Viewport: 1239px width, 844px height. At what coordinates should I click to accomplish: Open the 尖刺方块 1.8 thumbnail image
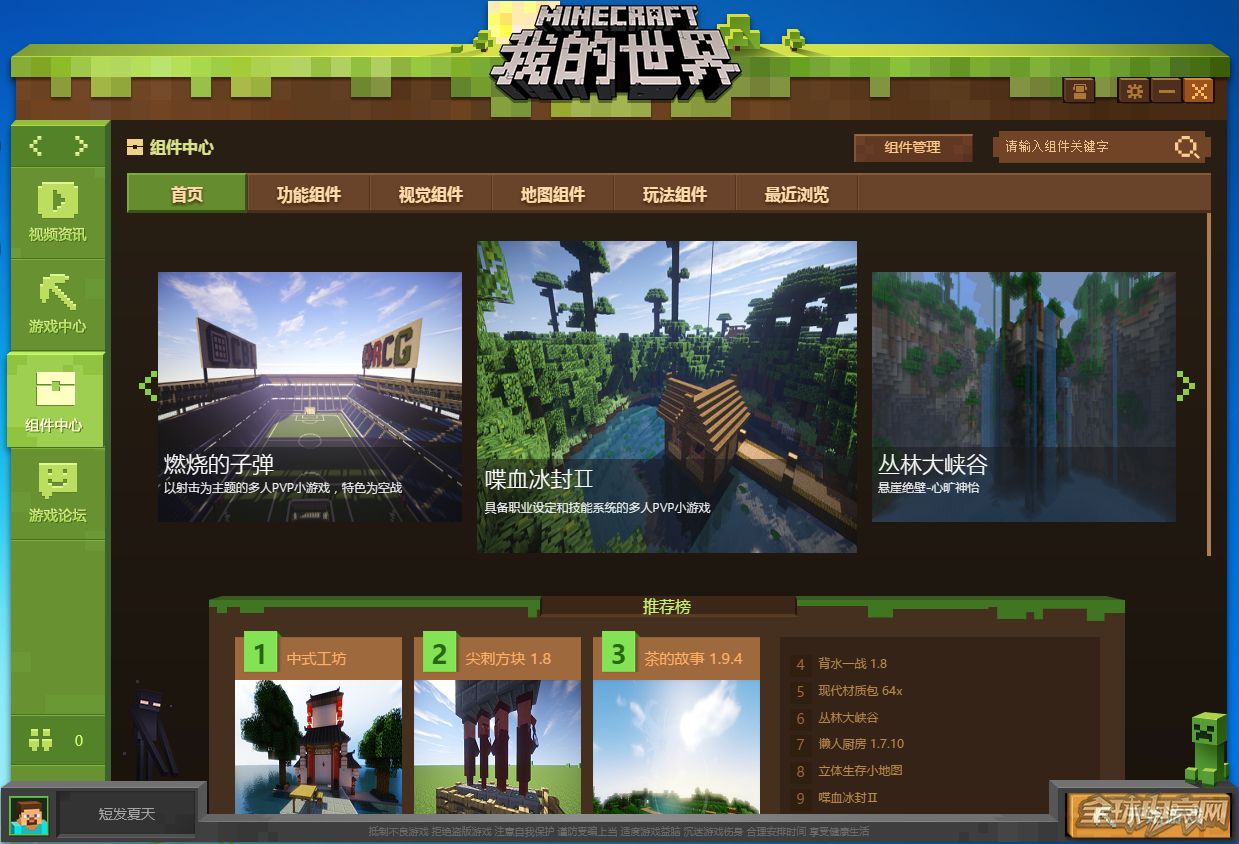[x=497, y=747]
